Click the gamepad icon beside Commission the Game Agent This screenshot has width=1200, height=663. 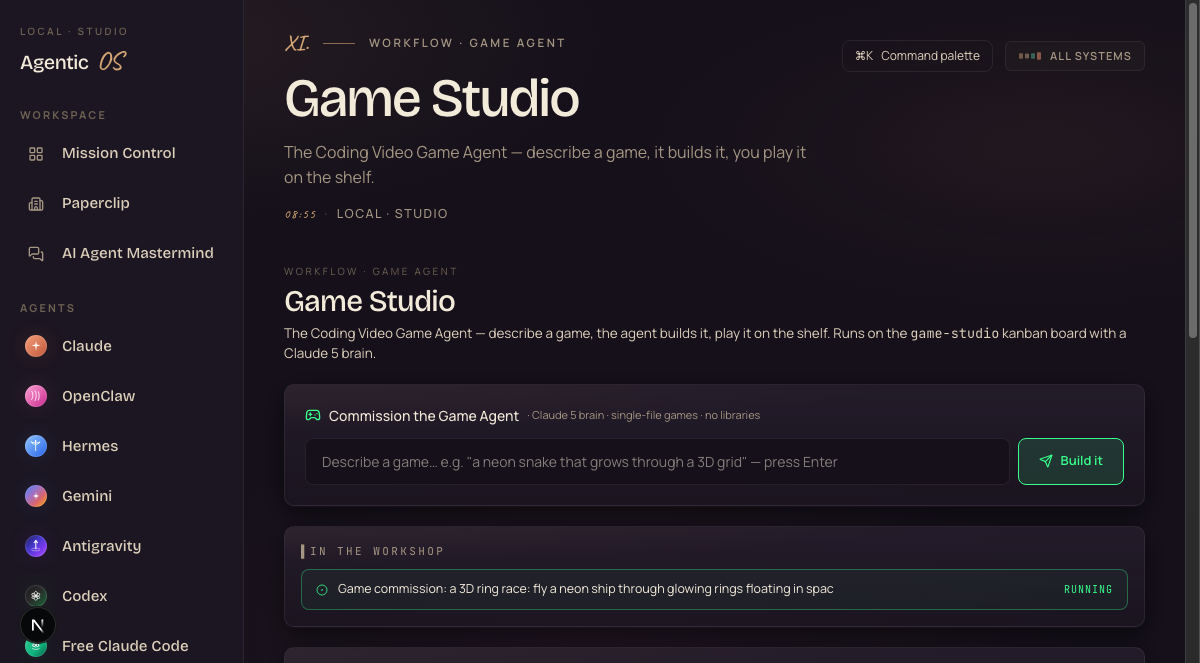313,415
